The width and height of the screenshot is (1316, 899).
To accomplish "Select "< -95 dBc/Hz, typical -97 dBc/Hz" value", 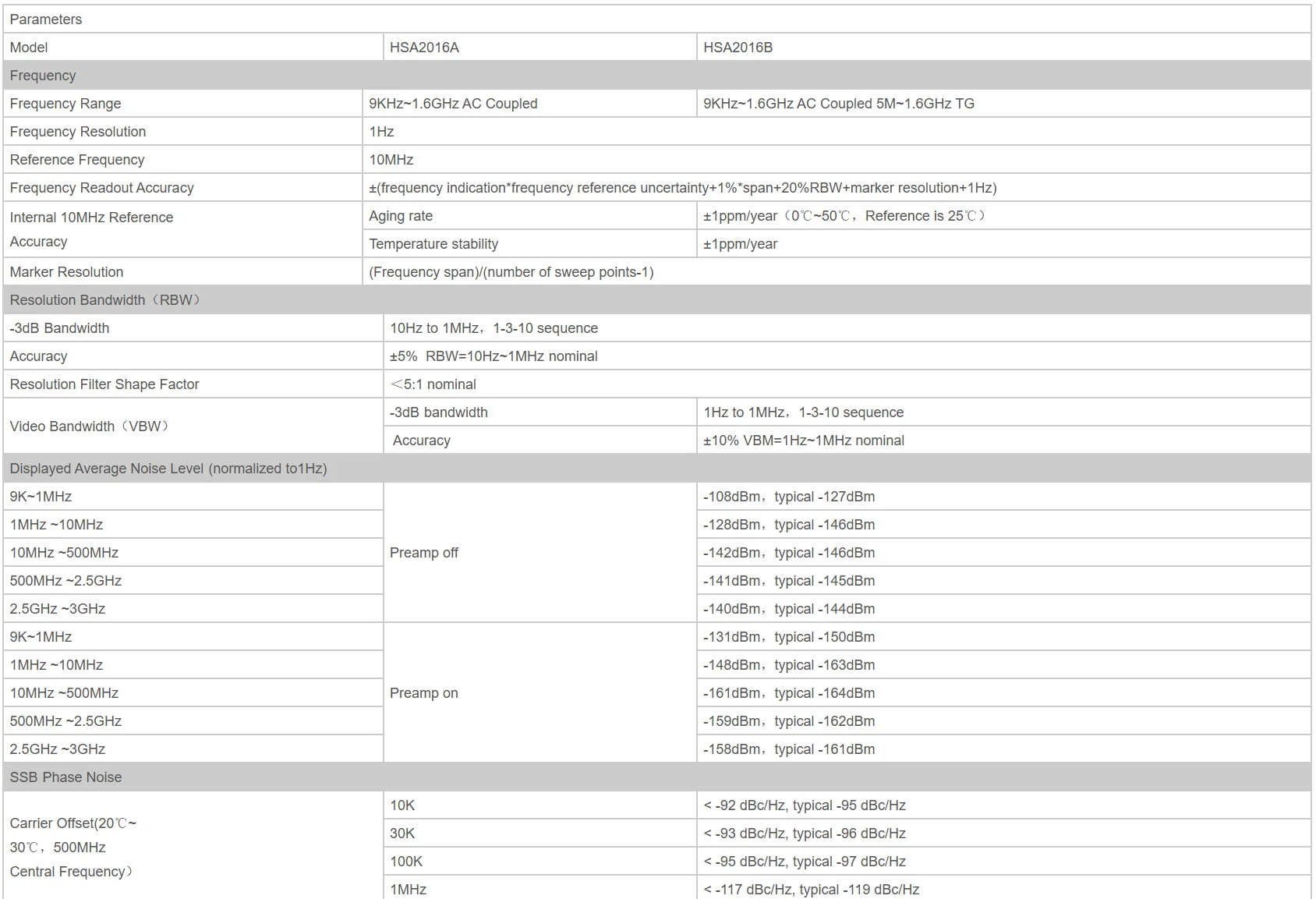I will [805, 862].
